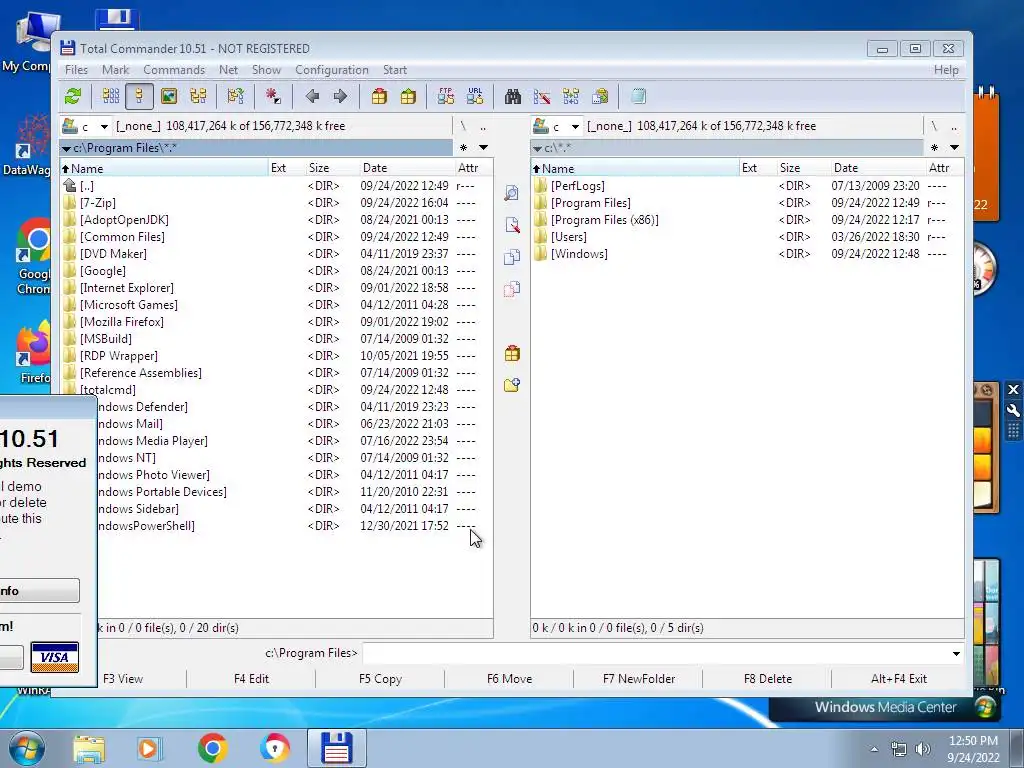The height and width of the screenshot is (768, 1024).
Task: Open Windows Explorer from taskbar
Action: tap(89, 748)
